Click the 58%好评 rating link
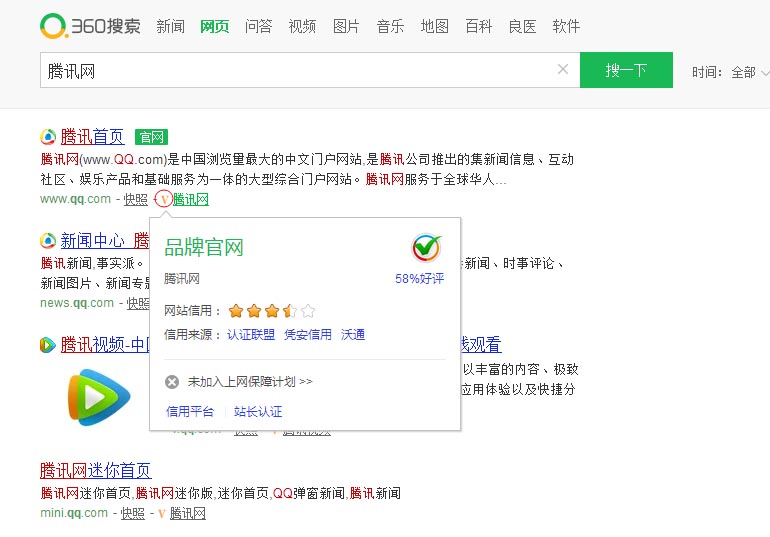 pyautogui.click(x=419, y=279)
